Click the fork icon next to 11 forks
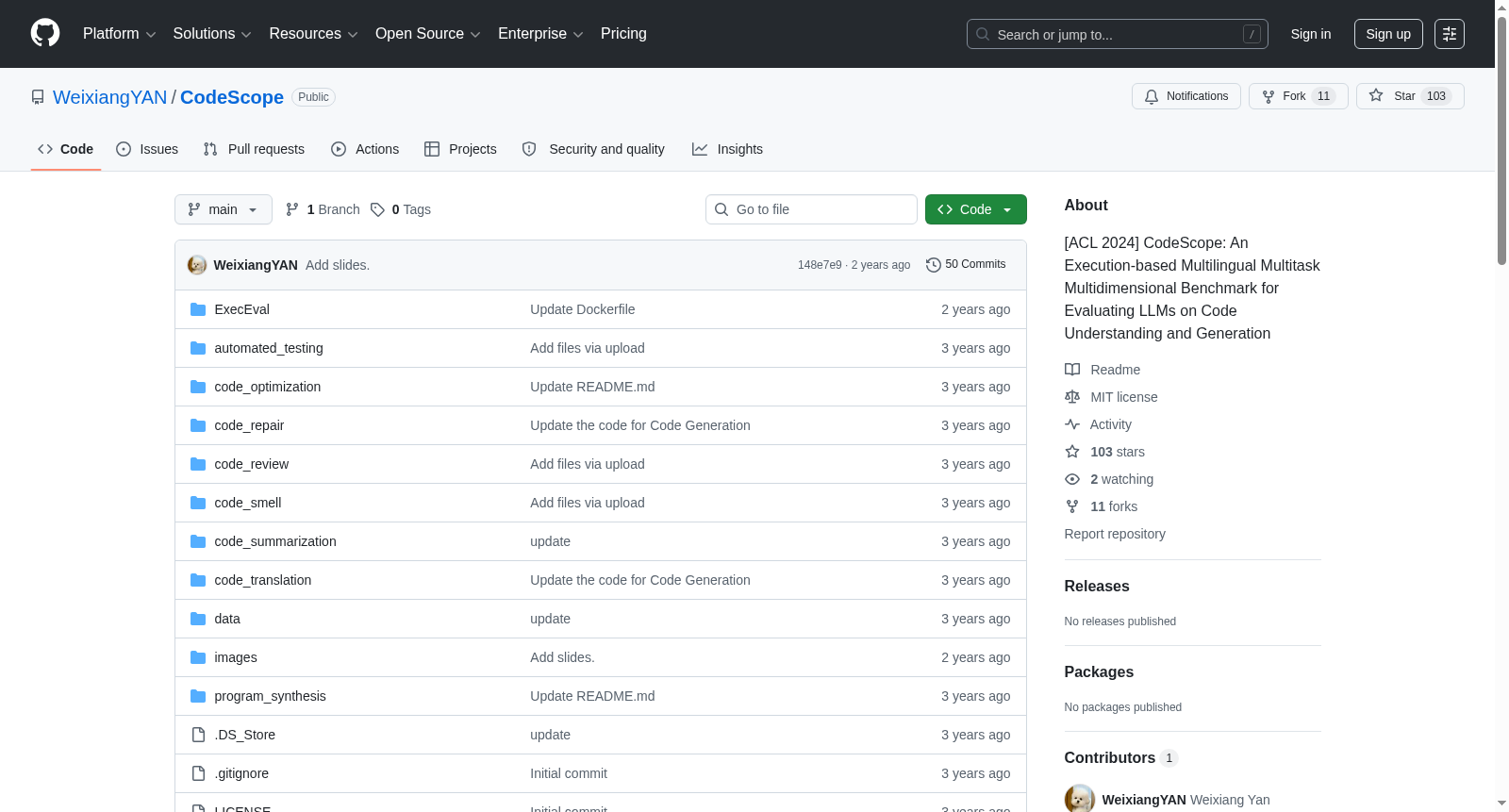1509x812 pixels. [x=1072, y=506]
